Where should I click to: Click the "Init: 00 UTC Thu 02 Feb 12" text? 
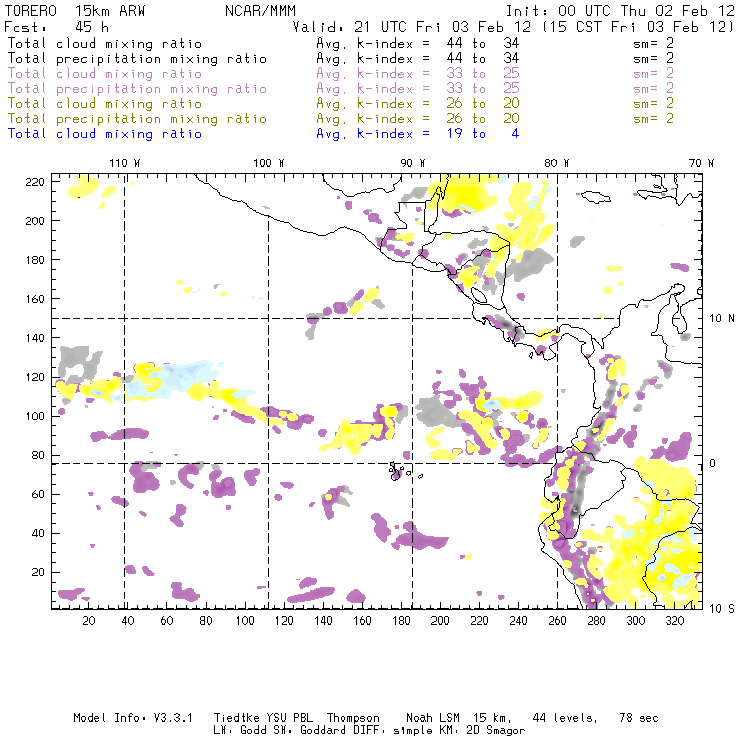[x=620, y=11]
